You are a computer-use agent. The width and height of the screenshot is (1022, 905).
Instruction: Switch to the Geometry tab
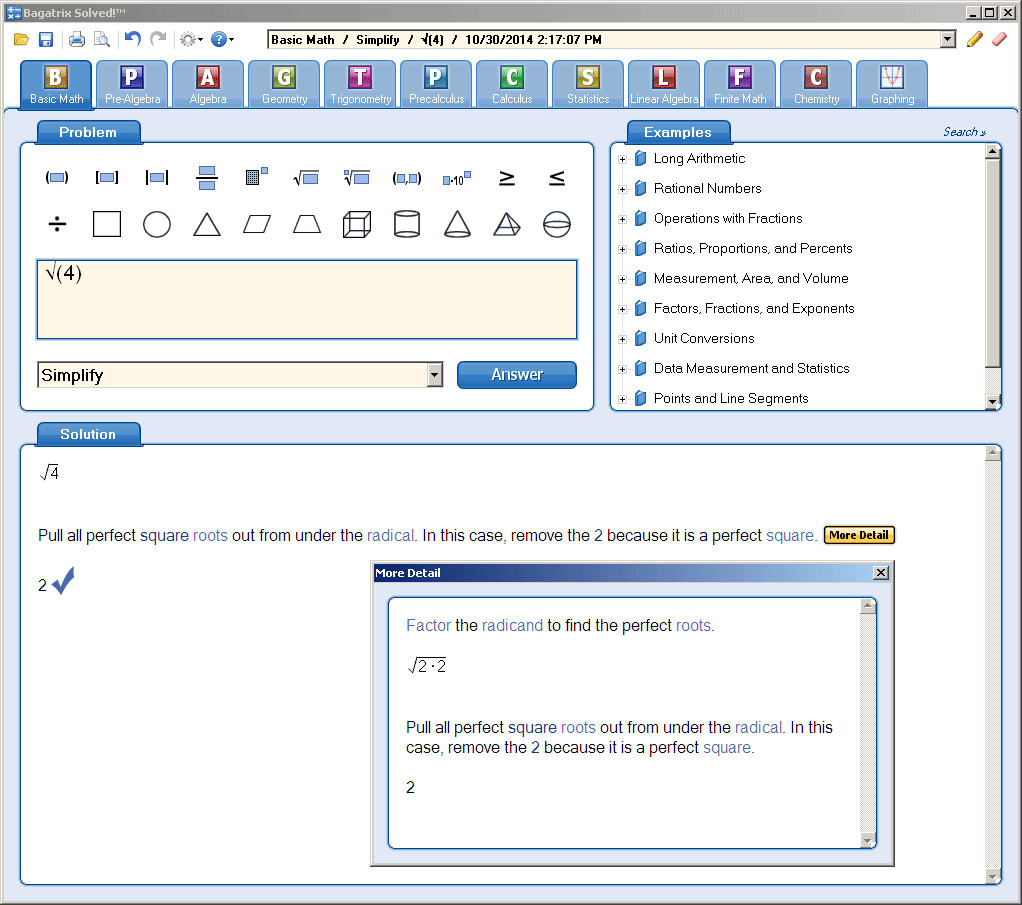[x=284, y=84]
